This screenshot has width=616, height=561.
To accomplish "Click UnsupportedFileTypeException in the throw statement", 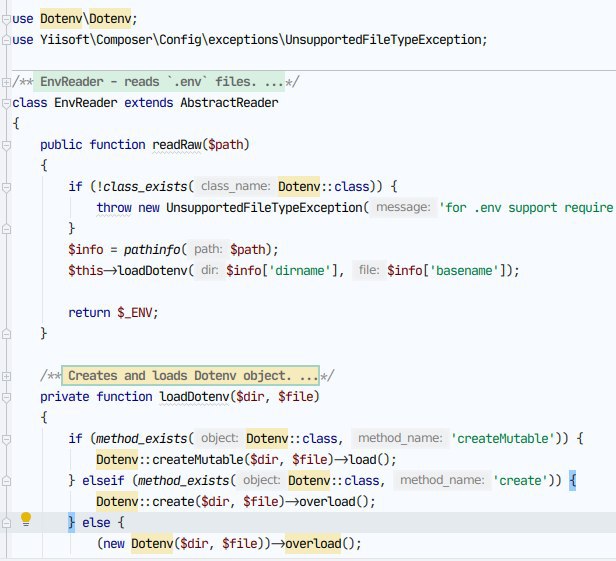I will pos(264,207).
